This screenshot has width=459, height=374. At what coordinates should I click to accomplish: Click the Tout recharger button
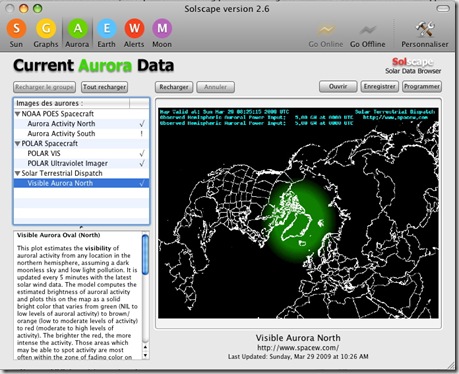click(105, 87)
